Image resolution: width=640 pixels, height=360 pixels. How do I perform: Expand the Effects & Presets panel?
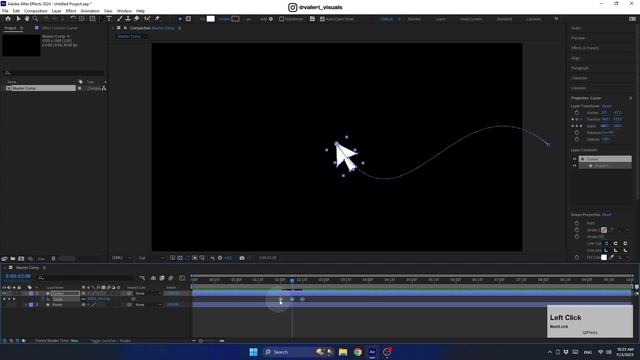[585, 48]
